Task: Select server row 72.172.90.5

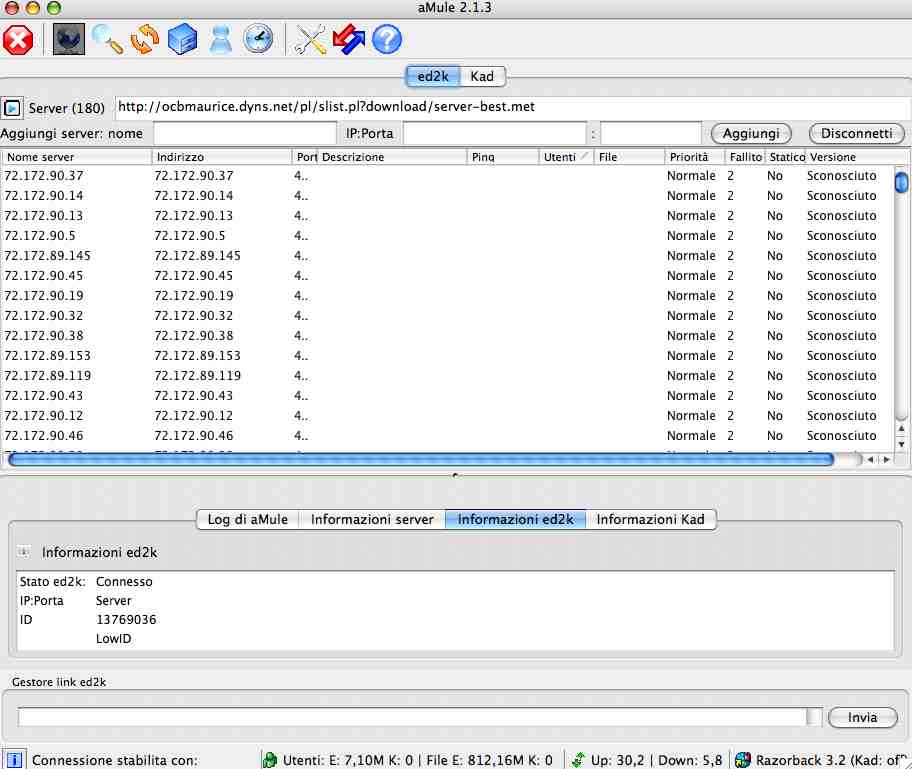Action: (x=447, y=236)
